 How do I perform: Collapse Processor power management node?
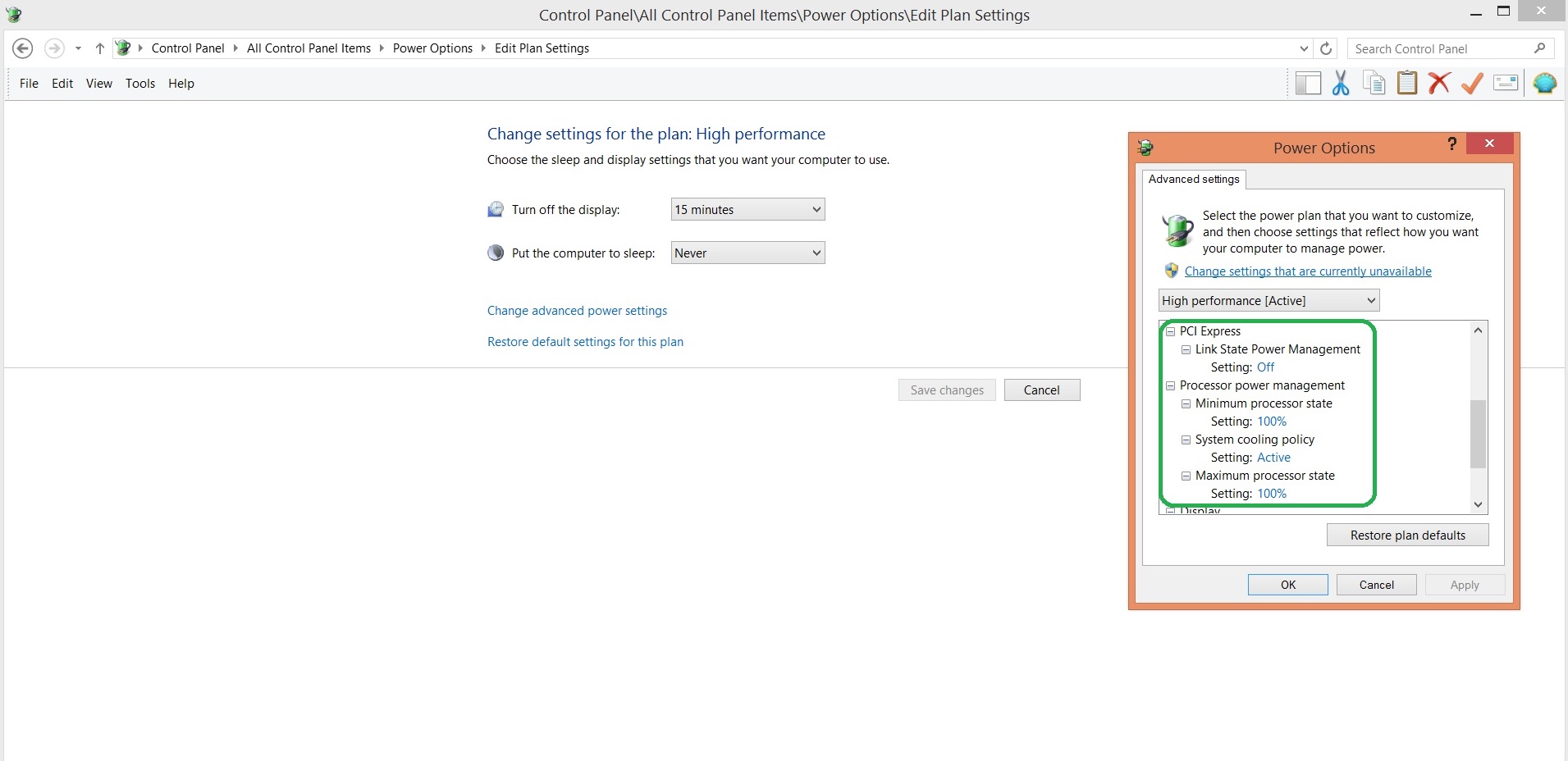pyautogui.click(x=1170, y=385)
